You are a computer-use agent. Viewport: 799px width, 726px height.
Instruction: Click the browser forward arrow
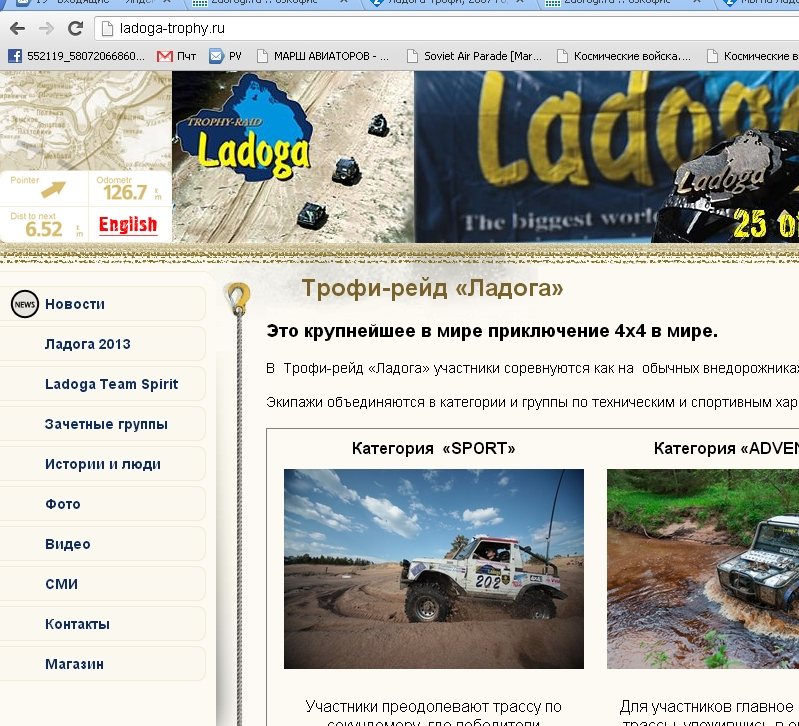pos(46,29)
